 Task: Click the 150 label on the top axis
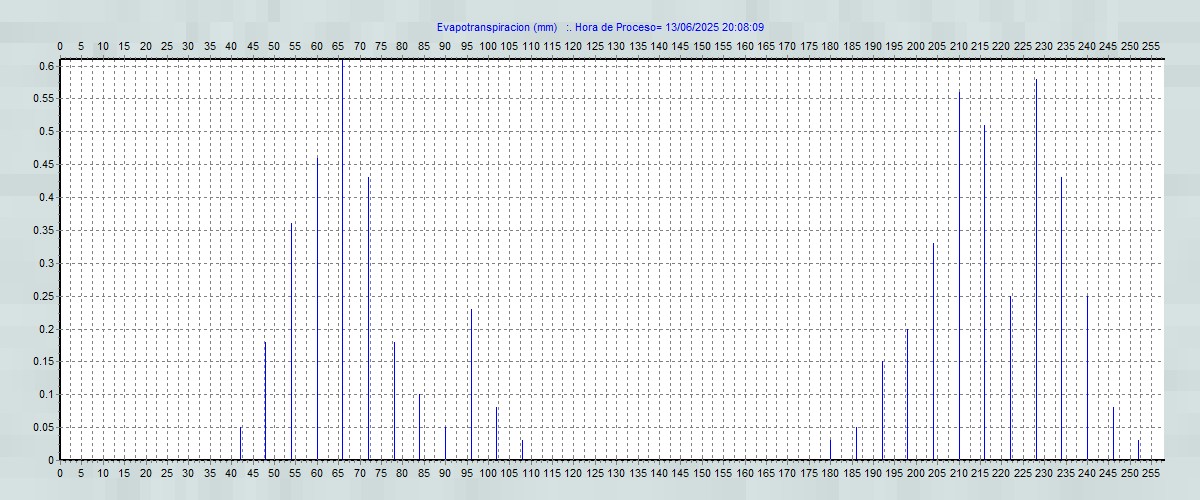click(x=702, y=47)
